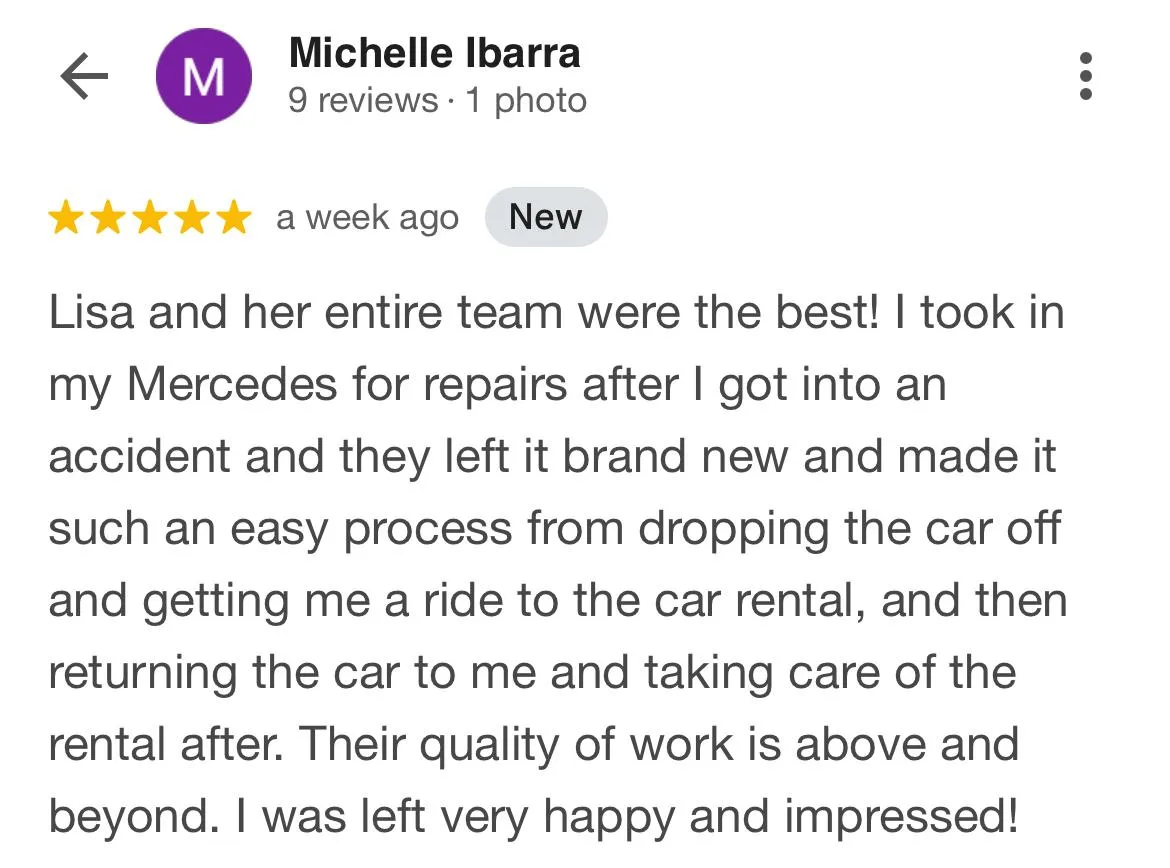The width and height of the screenshot is (1170, 868).
Task: Tap the purple M profile avatar
Action: point(204,77)
